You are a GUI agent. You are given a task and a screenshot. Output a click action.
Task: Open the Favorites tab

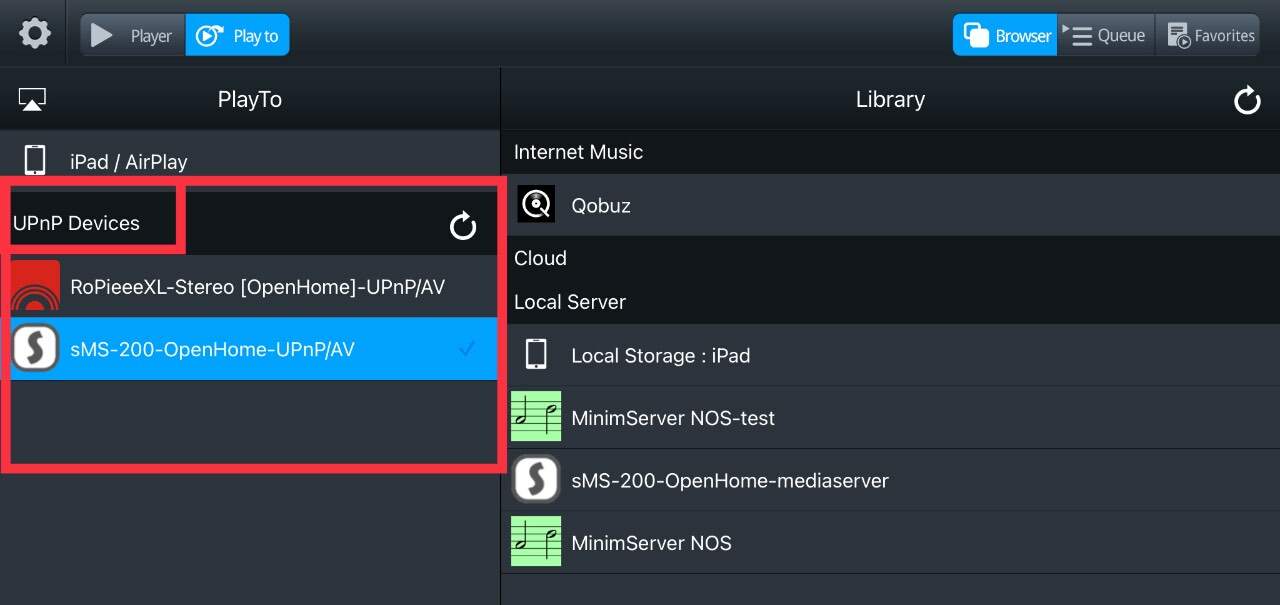1207,35
